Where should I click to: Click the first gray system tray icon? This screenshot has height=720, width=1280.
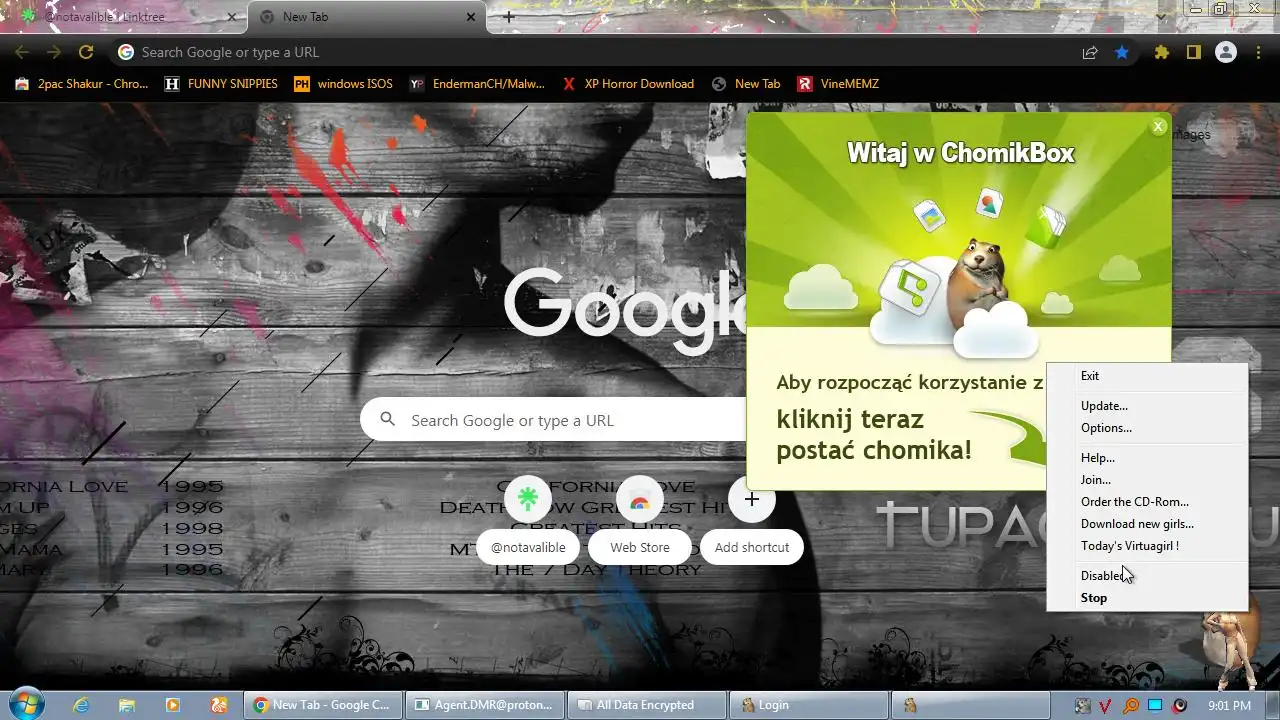pos(1082,706)
